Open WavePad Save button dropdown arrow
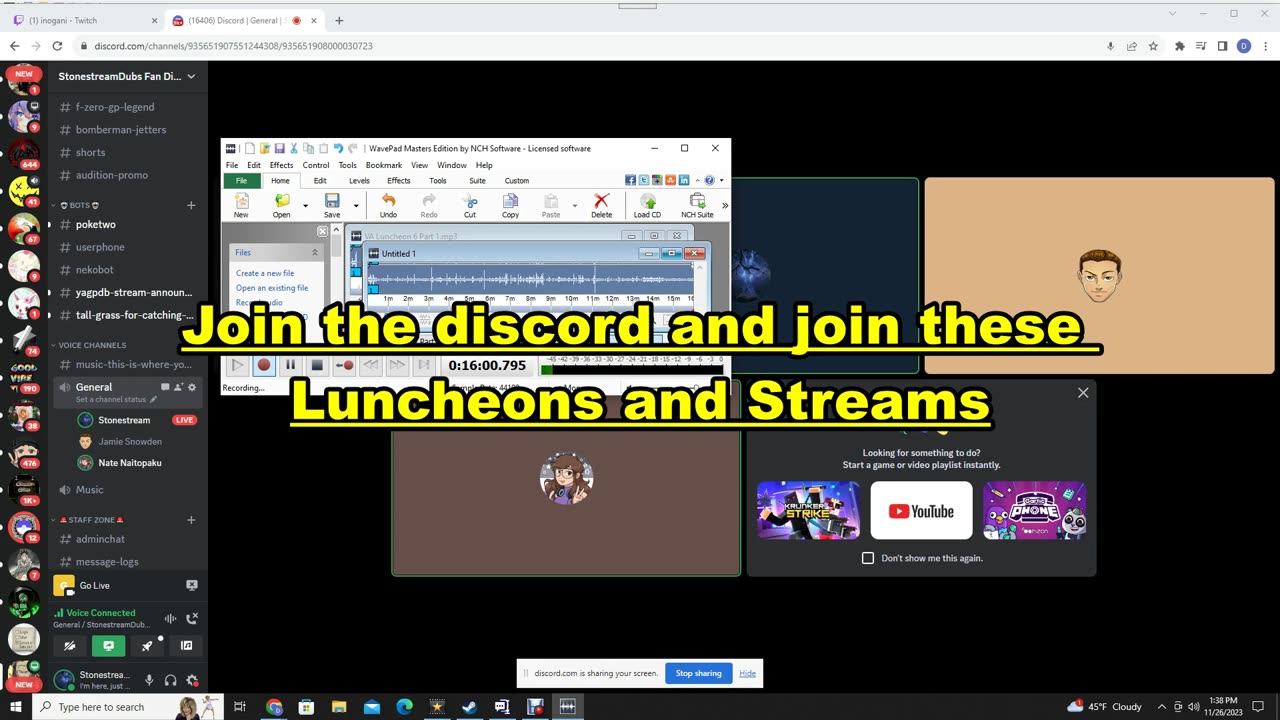 (355, 205)
